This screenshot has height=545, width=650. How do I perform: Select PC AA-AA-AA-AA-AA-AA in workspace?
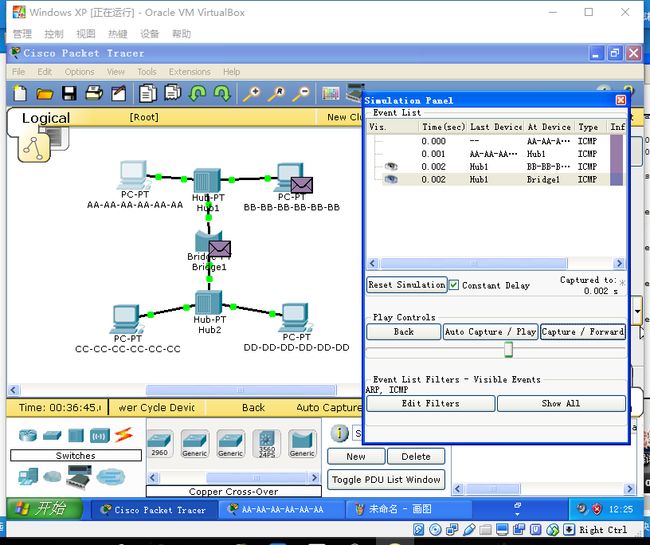pos(133,175)
